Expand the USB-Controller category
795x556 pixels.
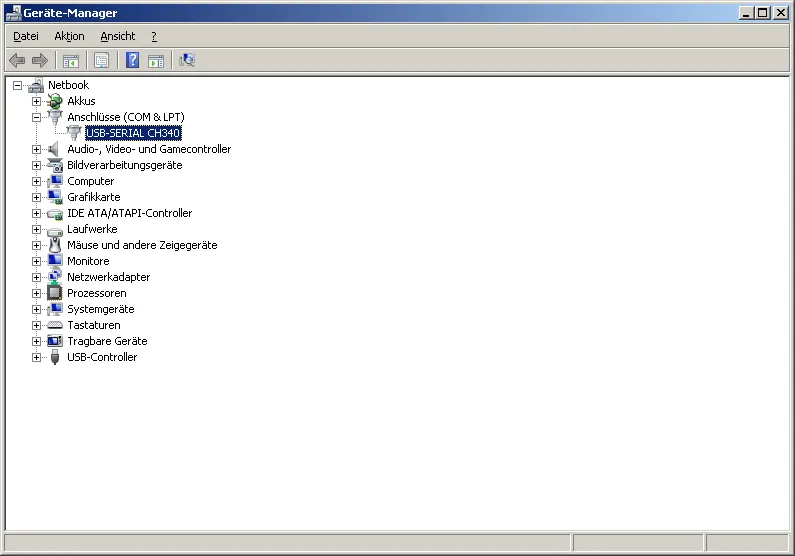pyautogui.click(x=37, y=357)
